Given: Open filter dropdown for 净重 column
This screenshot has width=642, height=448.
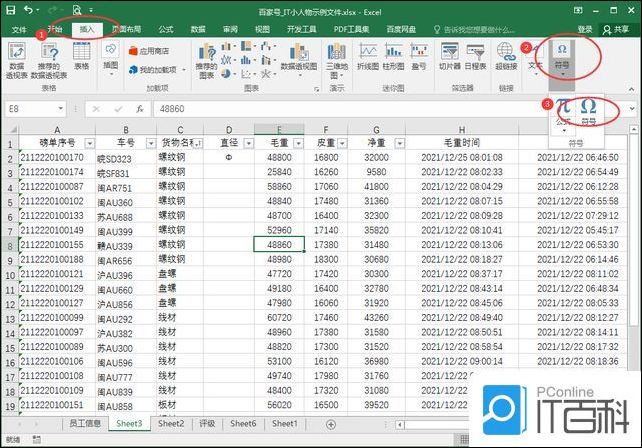Looking at the screenshot, I should coord(400,143).
